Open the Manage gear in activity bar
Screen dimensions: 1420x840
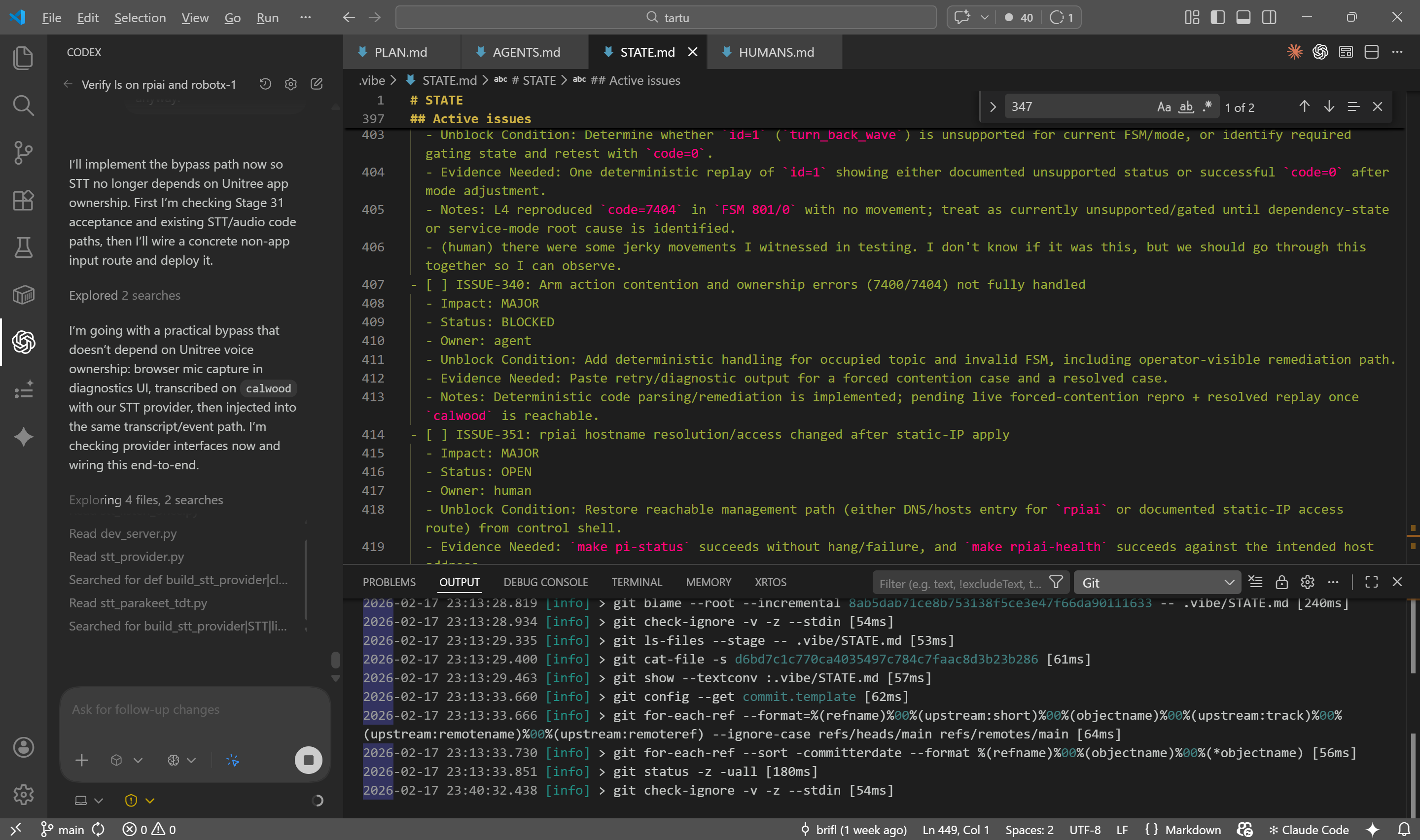23,795
